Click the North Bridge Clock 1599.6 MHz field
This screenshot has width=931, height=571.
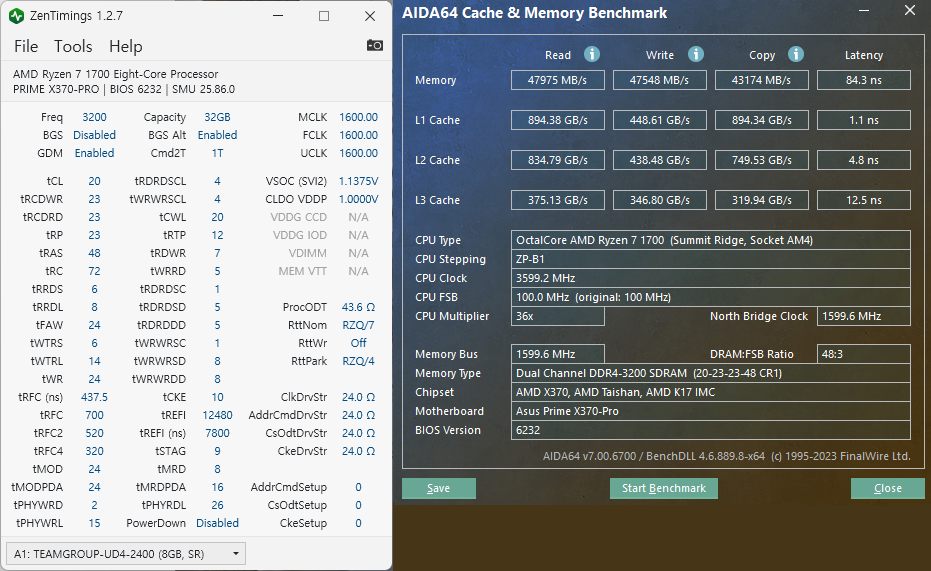[864, 316]
